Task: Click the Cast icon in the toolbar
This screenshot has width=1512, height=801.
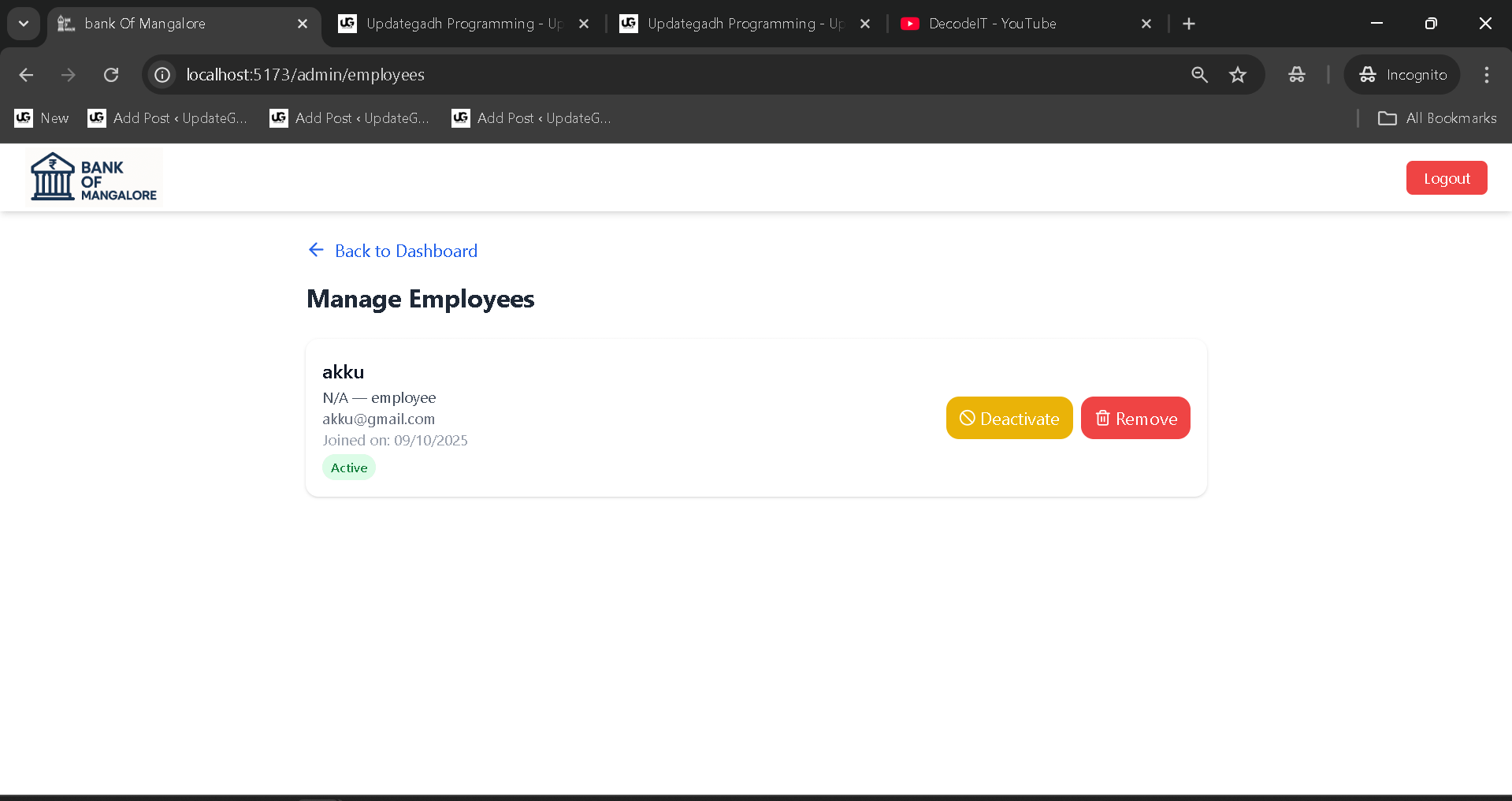Action: coord(1296,75)
